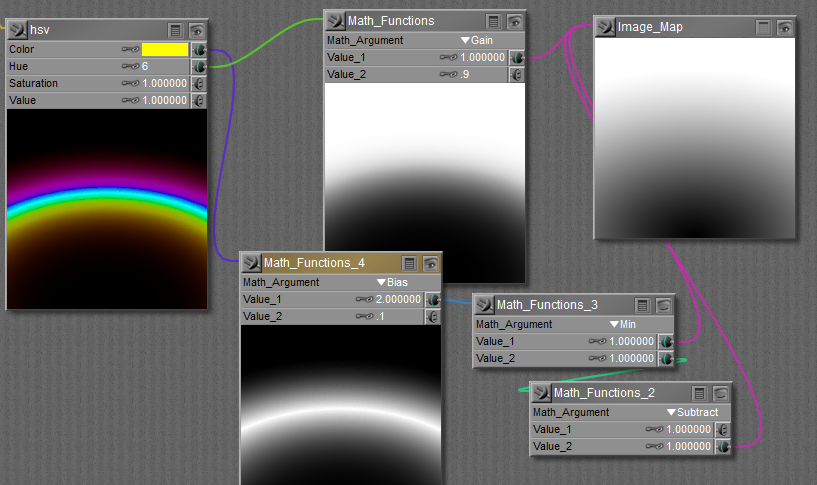This screenshot has width=817, height=485.
Task: Click the Math_Functions_4 preview thumbnail
Action: pos(341,405)
